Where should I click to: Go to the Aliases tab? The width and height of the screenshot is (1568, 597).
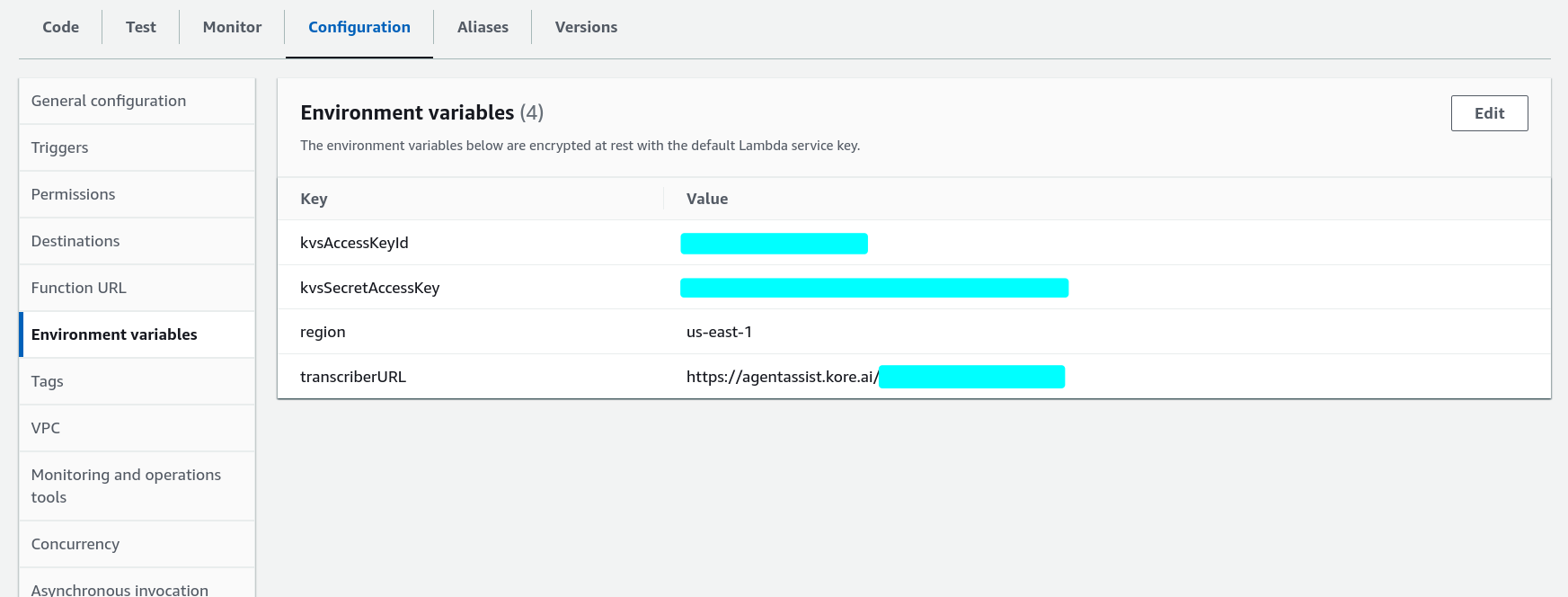pos(483,27)
